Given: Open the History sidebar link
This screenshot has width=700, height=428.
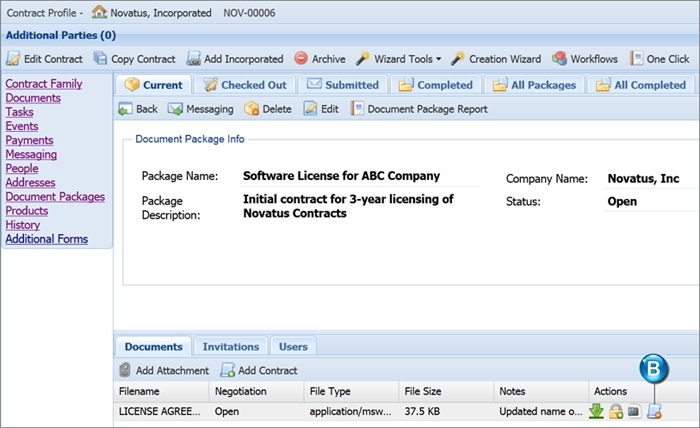Looking at the screenshot, I should point(23,225).
